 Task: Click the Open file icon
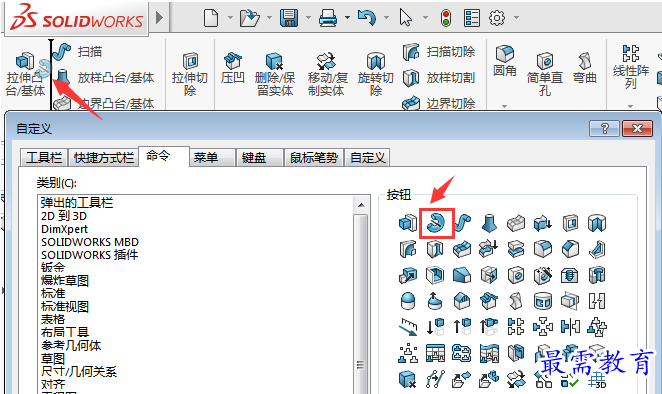pos(250,18)
